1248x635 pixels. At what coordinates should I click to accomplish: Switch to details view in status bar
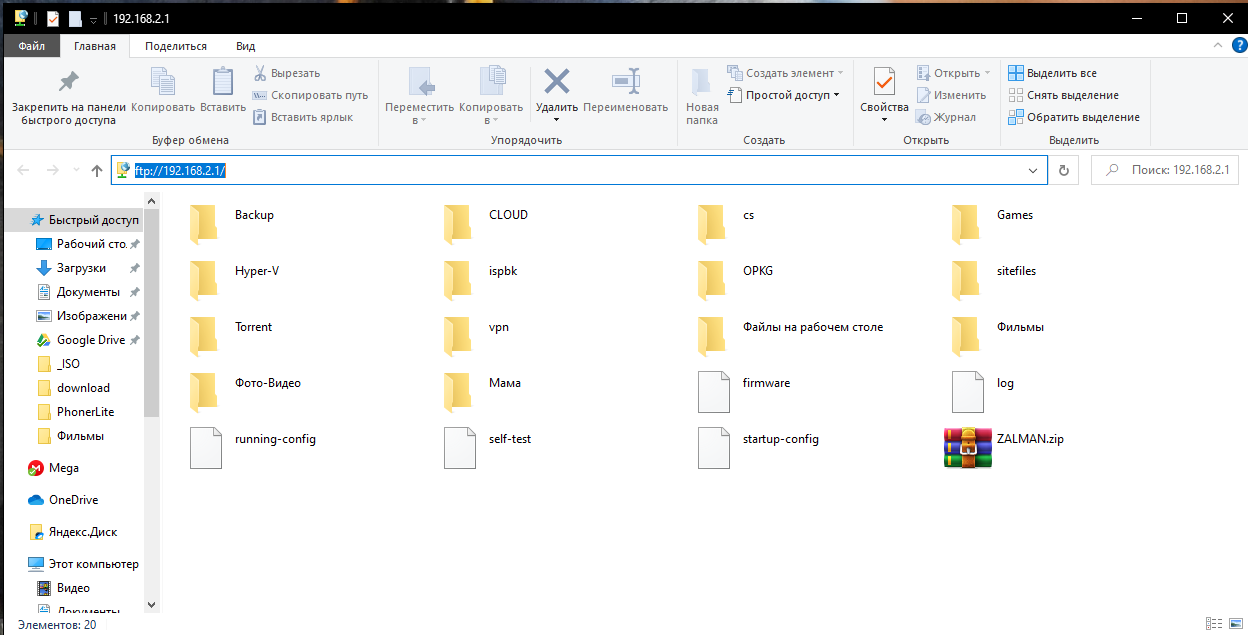pyautogui.click(x=1214, y=624)
